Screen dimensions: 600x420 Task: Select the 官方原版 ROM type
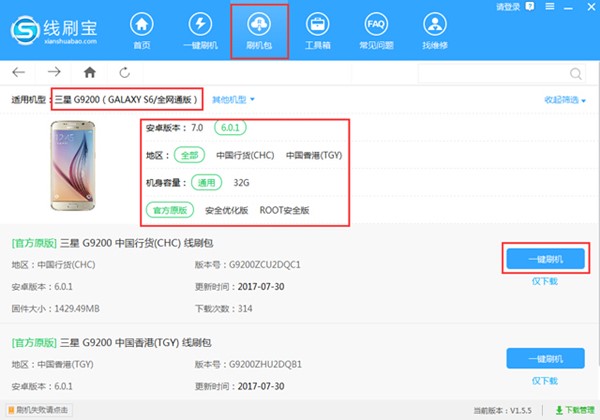170,210
